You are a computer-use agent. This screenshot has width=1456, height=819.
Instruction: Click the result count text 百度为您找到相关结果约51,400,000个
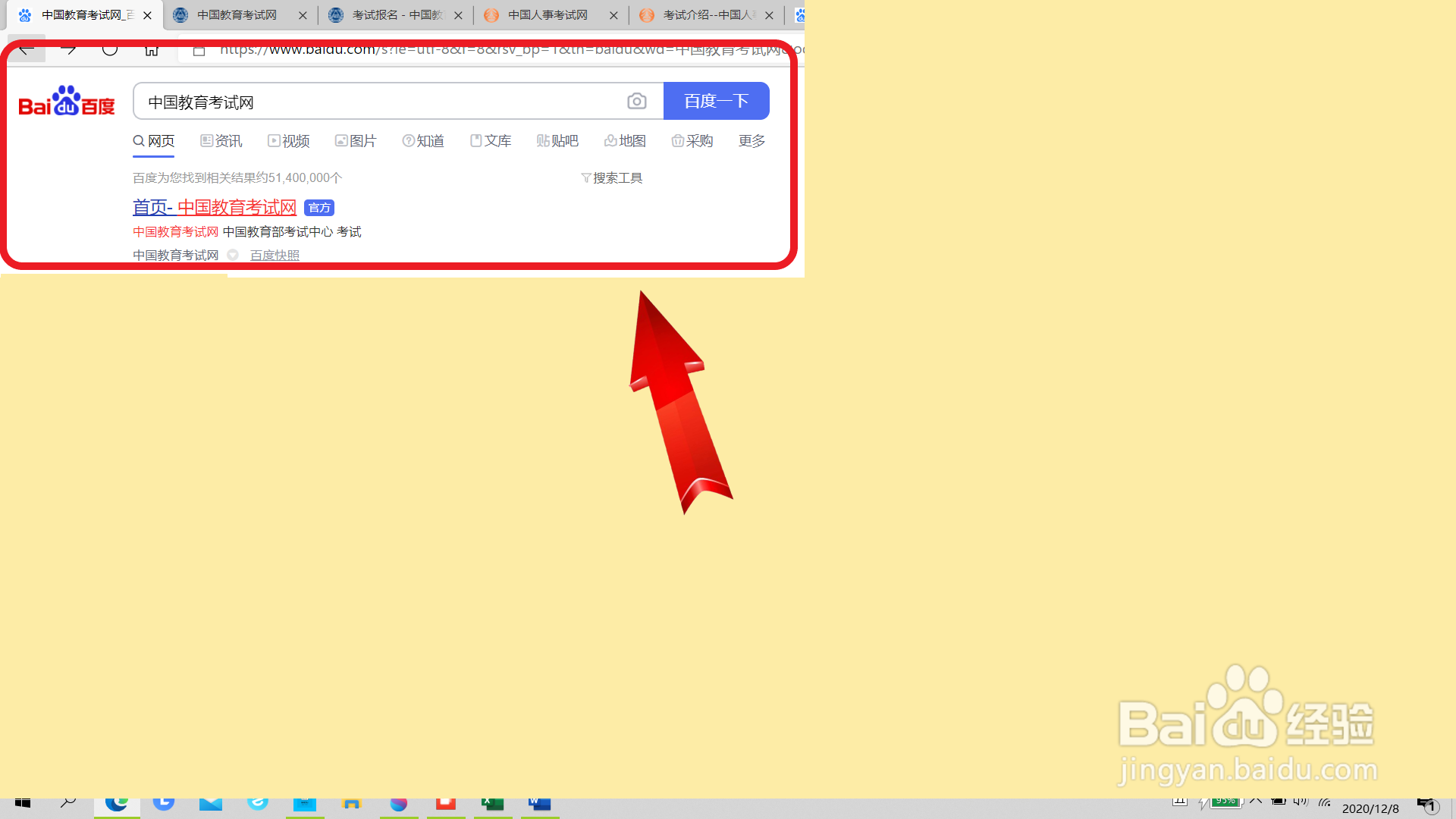[x=237, y=178]
